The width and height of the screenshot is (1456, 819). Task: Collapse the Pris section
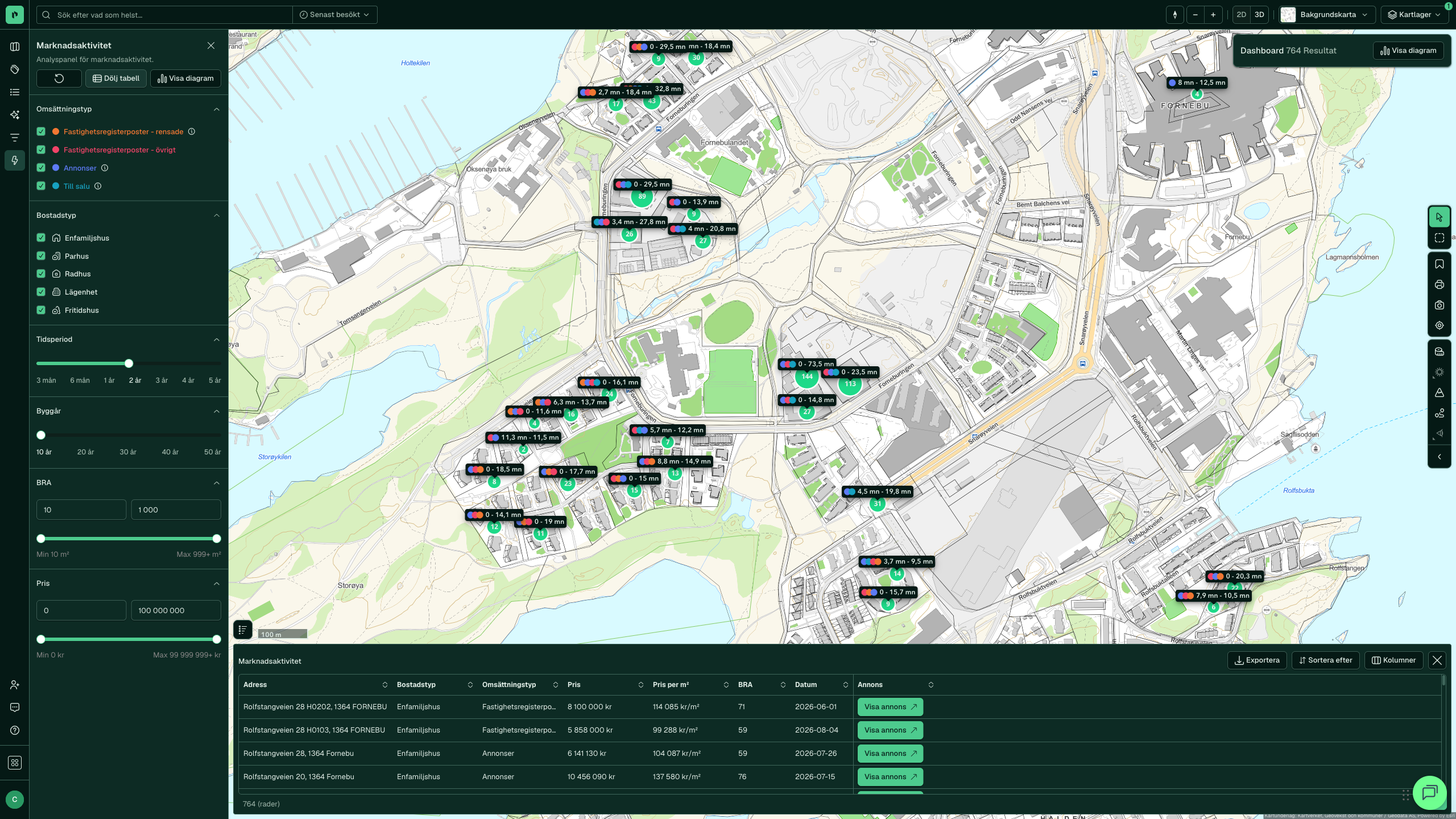(217, 584)
